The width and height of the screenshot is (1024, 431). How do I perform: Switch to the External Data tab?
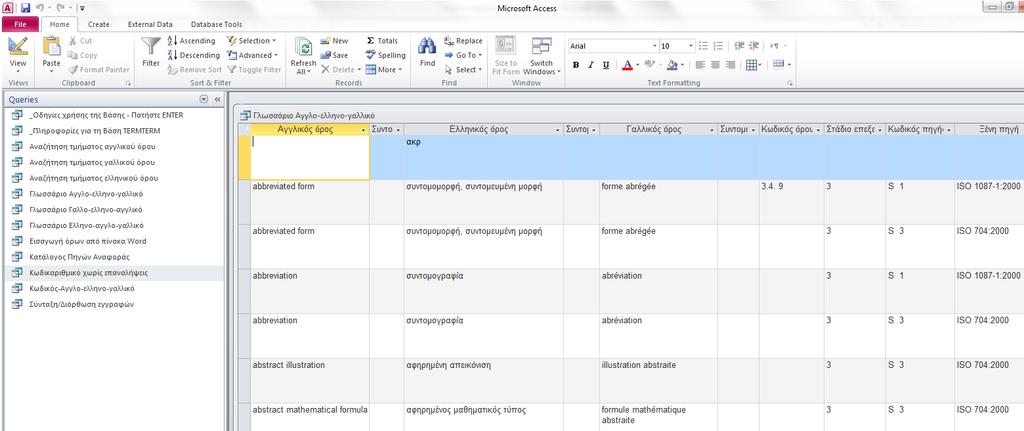(x=150, y=24)
